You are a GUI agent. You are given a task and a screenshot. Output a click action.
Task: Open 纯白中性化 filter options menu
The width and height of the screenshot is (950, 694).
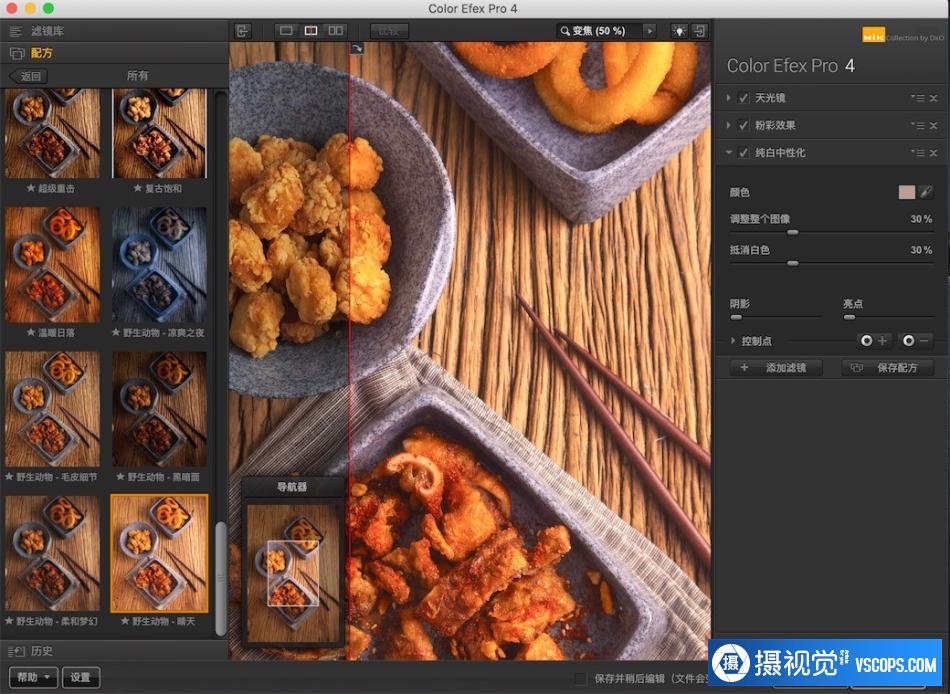pyautogui.click(x=918, y=153)
